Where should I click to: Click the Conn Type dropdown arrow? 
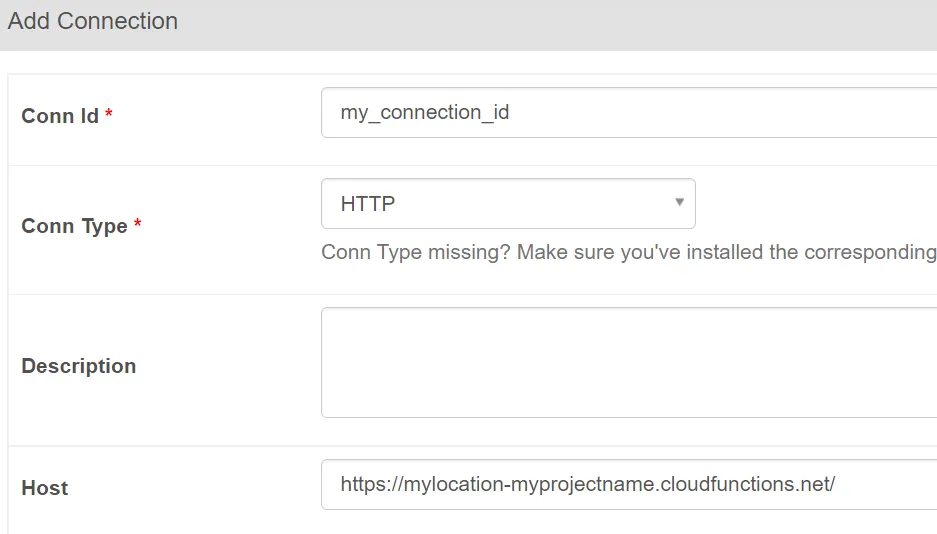pyautogui.click(x=679, y=203)
